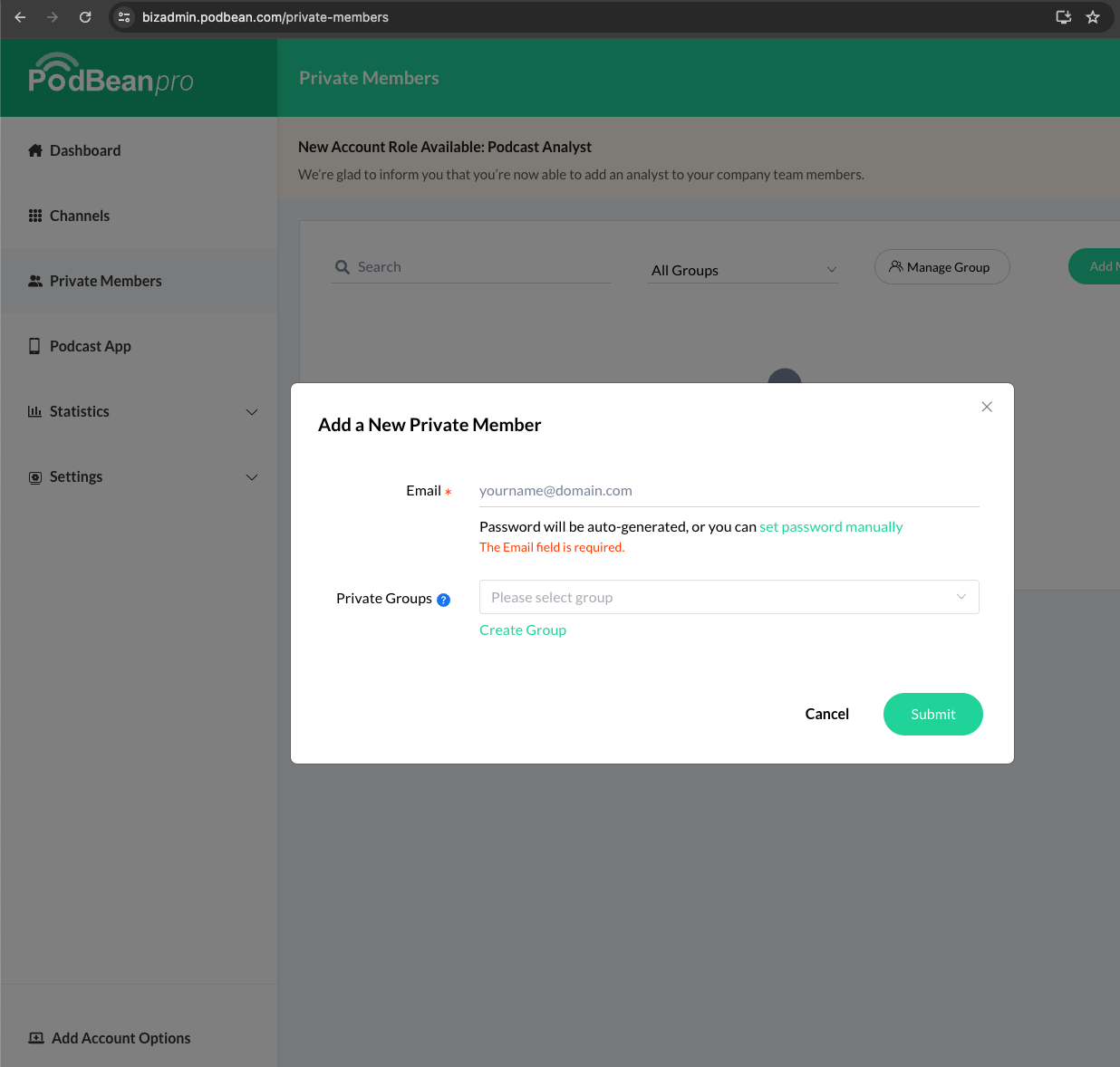1120x1067 pixels.
Task: Click the set password manually link
Action: (x=831, y=527)
